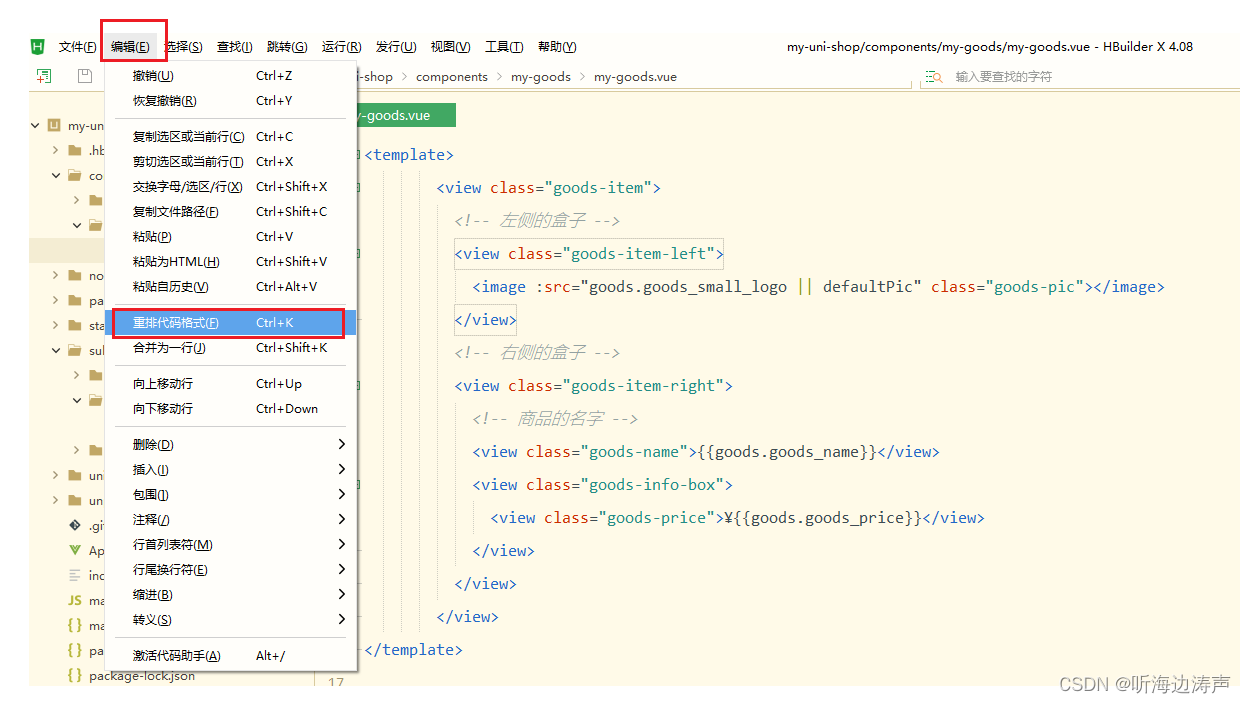Close the 编辑(E) menu in the menu bar

pyautogui.click(x=131, y=47)
